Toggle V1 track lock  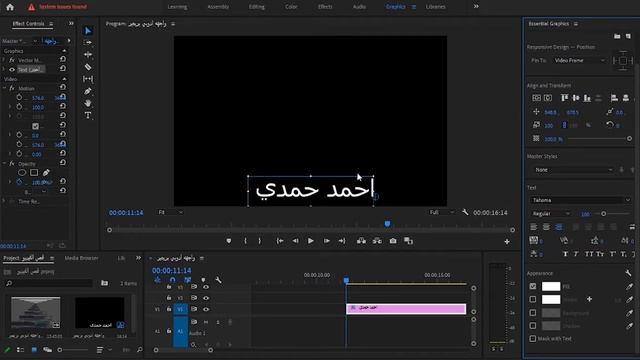[x=169, y=309]
